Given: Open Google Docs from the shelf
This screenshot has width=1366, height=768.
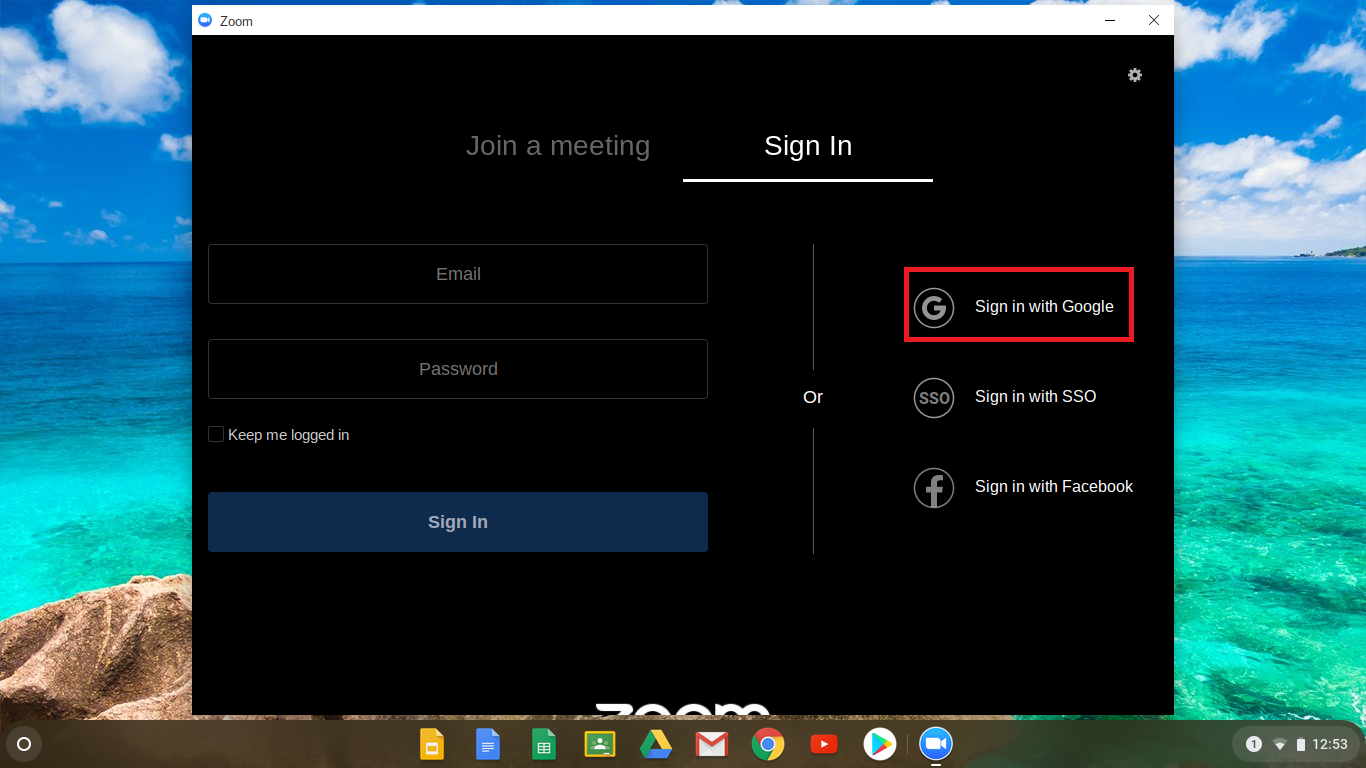Looking at the screenshot, I should tap(488, 744).
